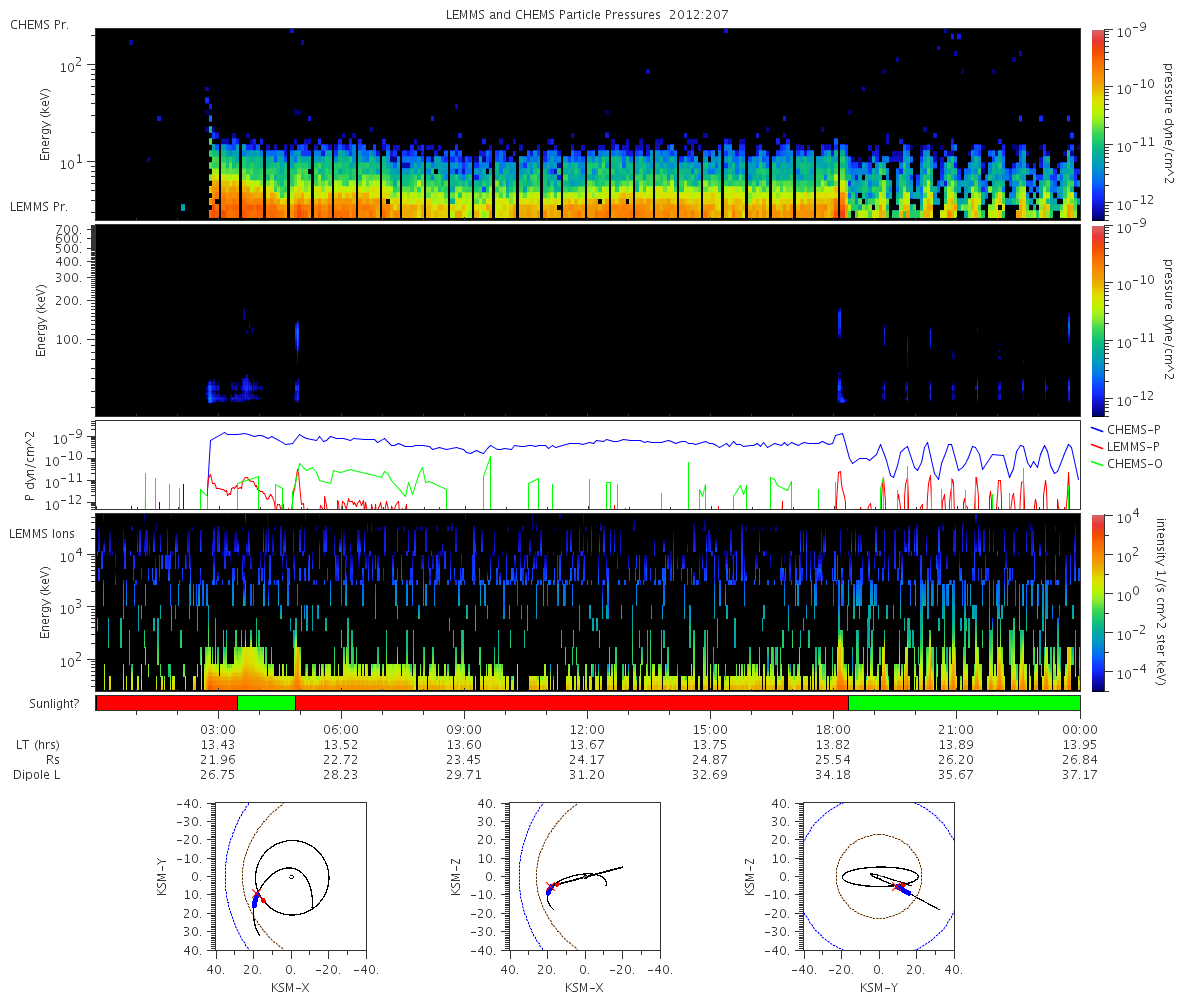Select the 12:00 time tick label
The height and width of the screenshot is (1000, 1200).
(587, 729)
